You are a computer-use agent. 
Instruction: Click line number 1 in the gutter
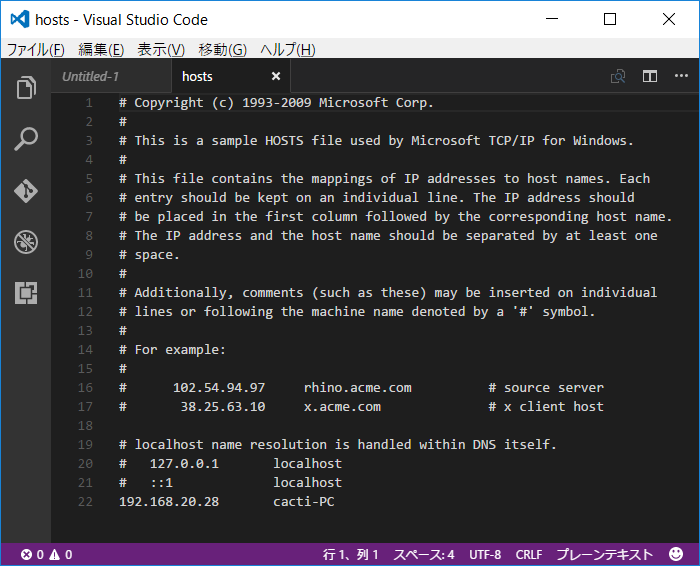click(89, 103)
